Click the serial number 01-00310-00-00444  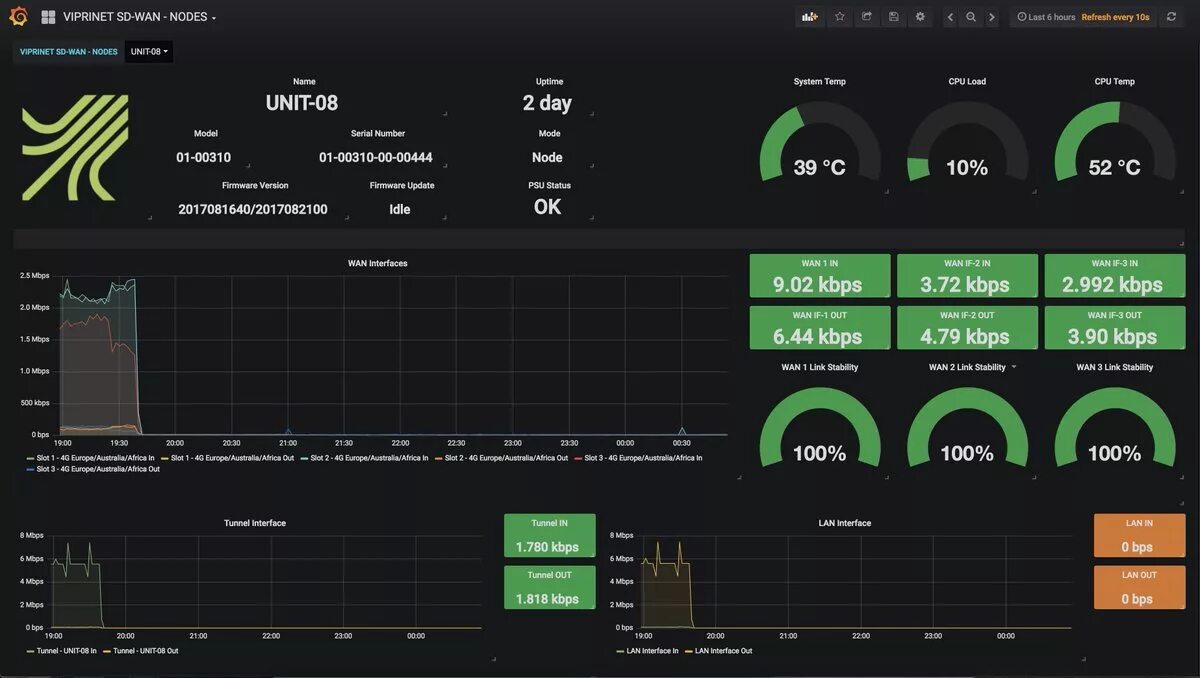376,158
